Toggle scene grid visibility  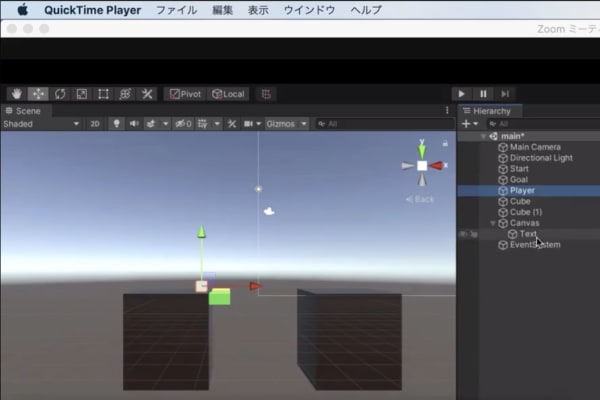[202, 124]
